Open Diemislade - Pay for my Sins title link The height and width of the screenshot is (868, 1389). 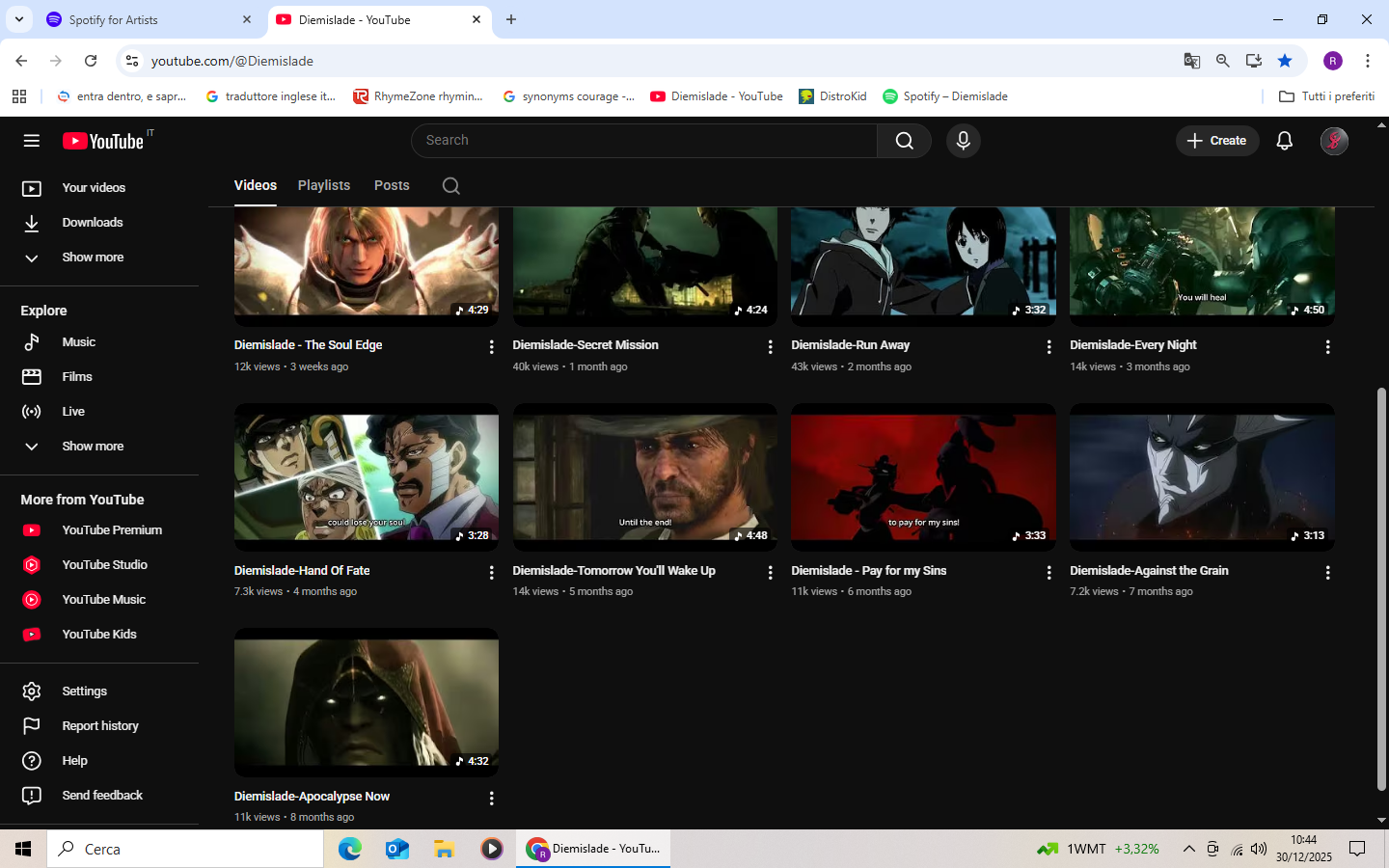(x=868, y=571)
